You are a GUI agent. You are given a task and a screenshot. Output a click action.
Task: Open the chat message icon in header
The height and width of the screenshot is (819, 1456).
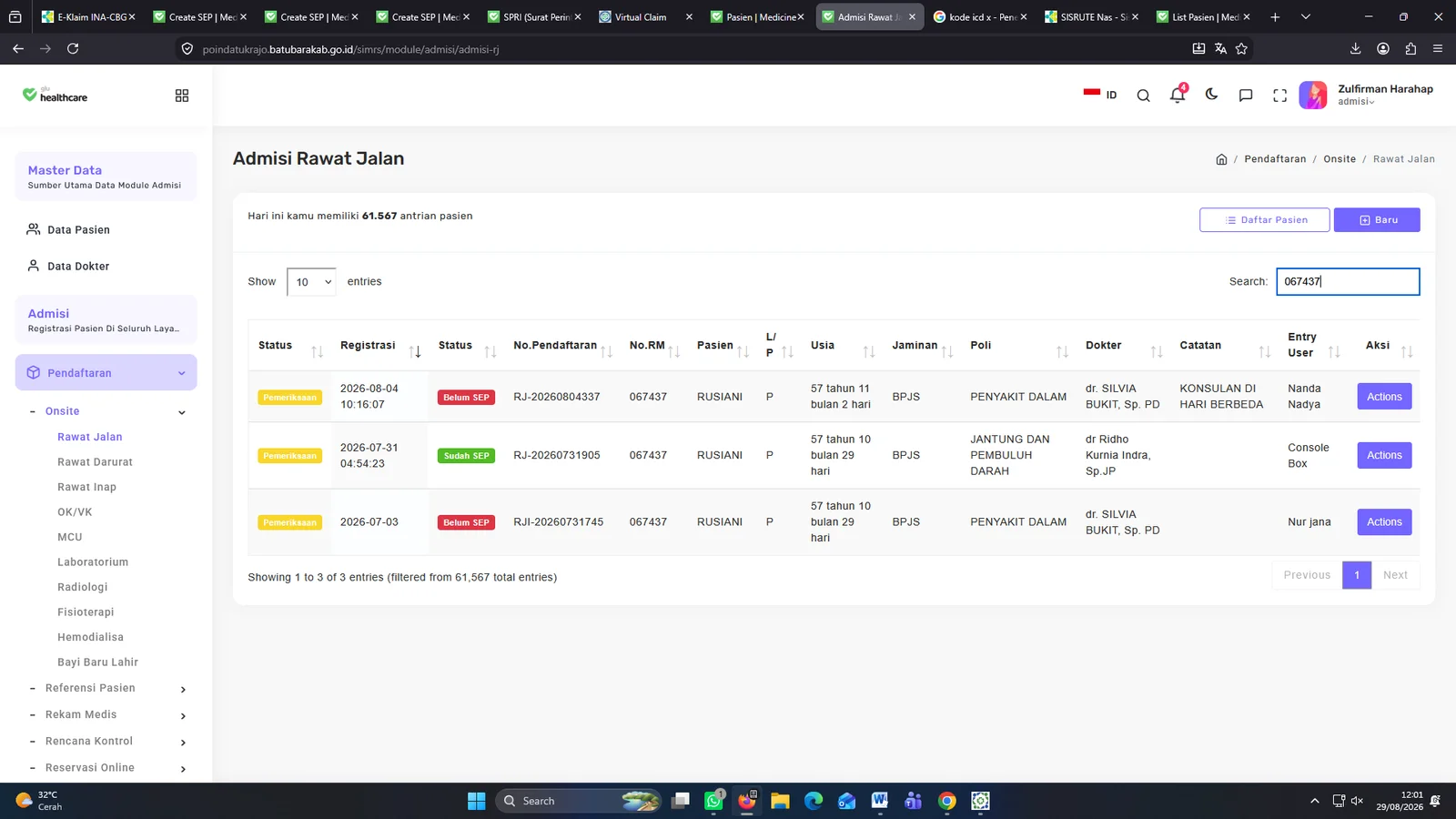tap(1246, 96)
